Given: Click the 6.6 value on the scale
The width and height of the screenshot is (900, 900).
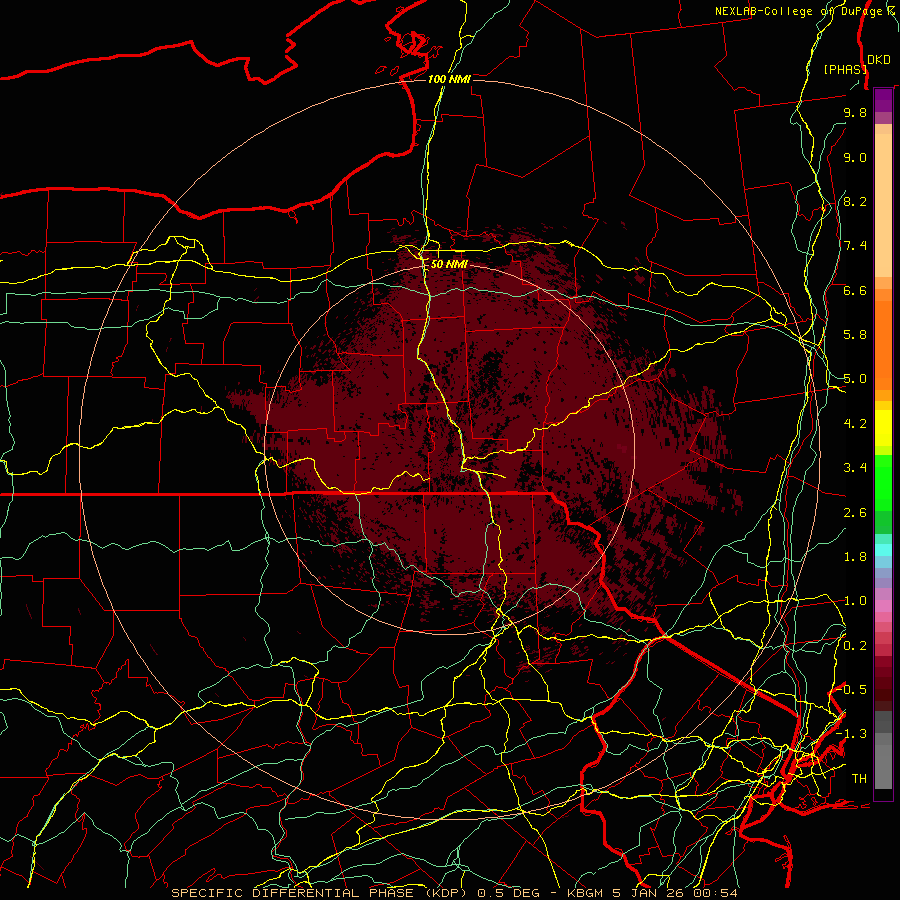Looking at the screenshot, I should pyautogui.click(x=855, y=290).
